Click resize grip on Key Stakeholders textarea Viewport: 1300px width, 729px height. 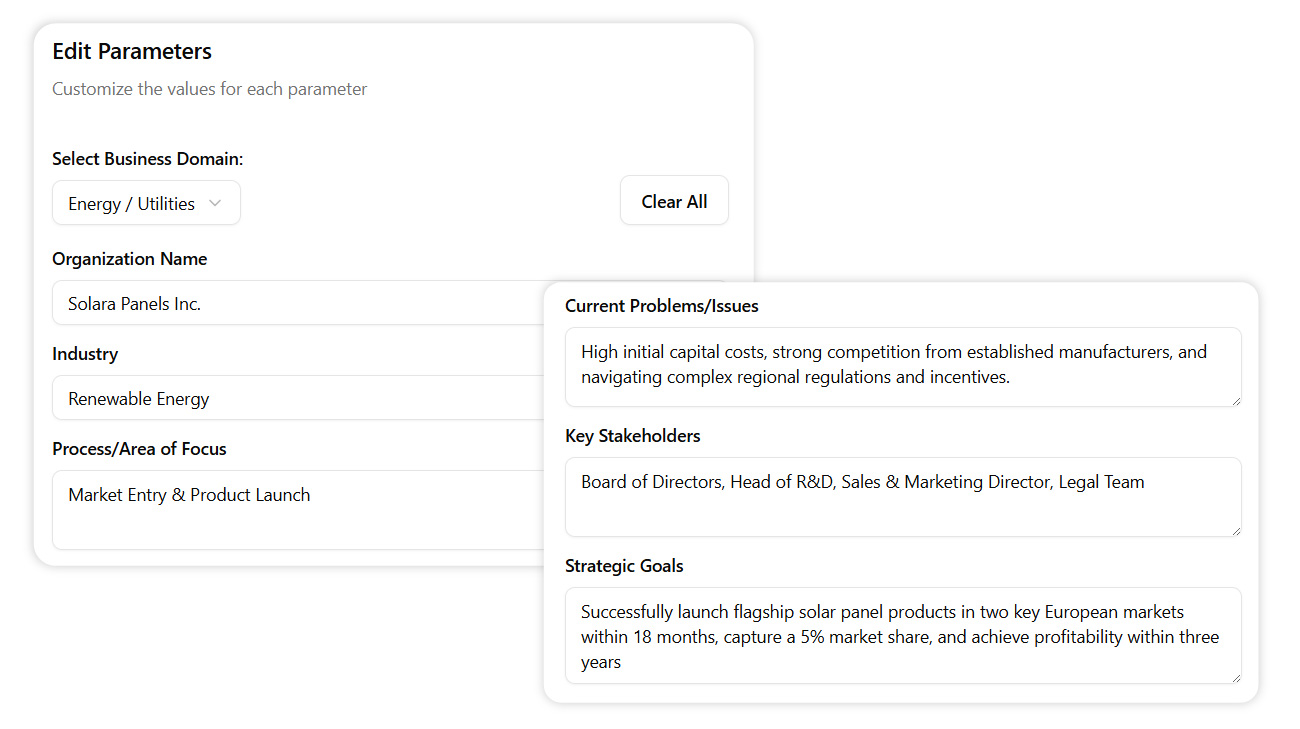click(x=1235, y=530)
